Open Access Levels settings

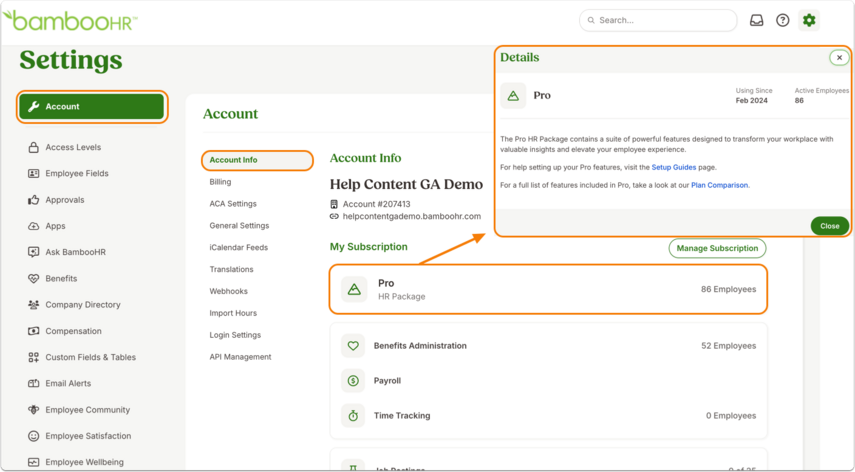(x=73, y=148)
